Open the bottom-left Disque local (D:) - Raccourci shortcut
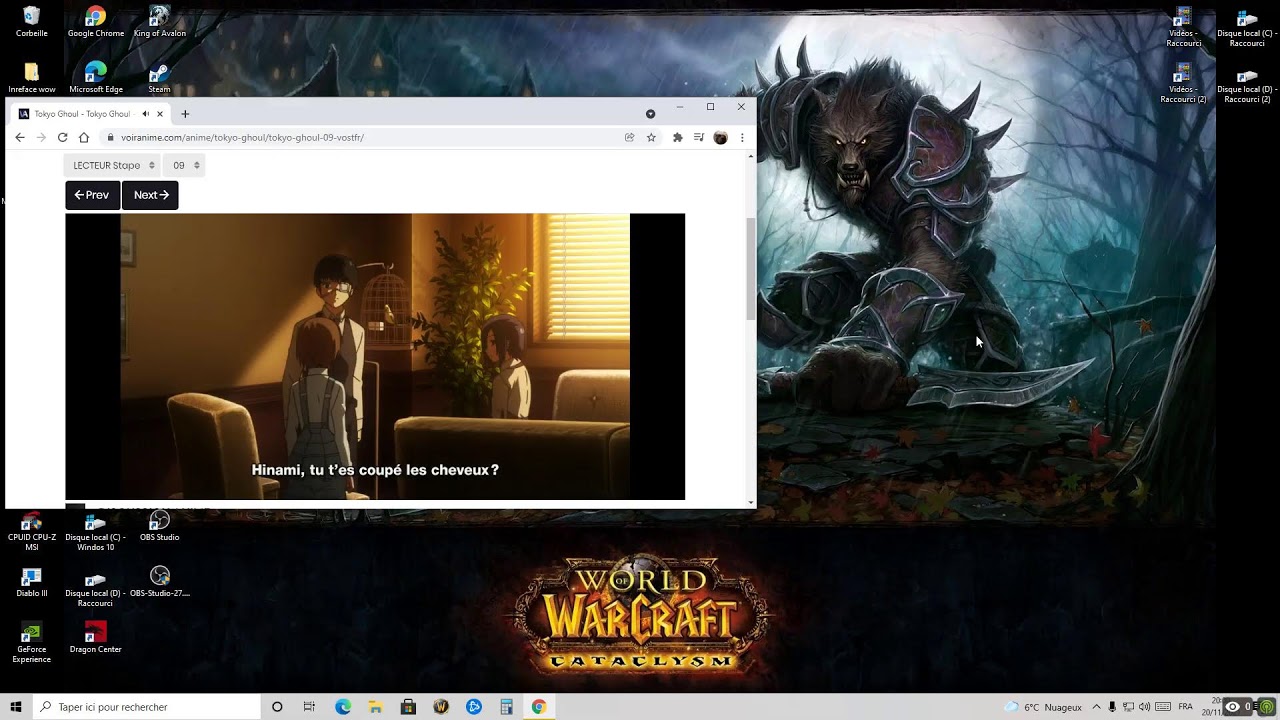 pos(96,588)
